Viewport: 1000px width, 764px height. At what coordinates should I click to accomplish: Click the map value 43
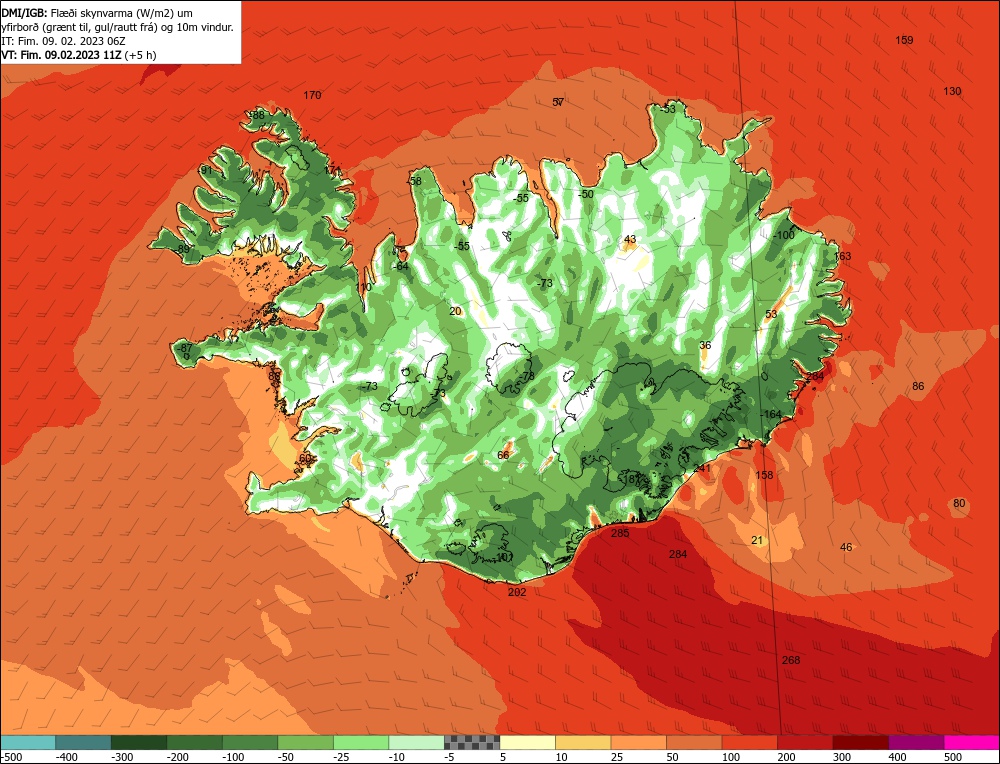coord(630,239)
